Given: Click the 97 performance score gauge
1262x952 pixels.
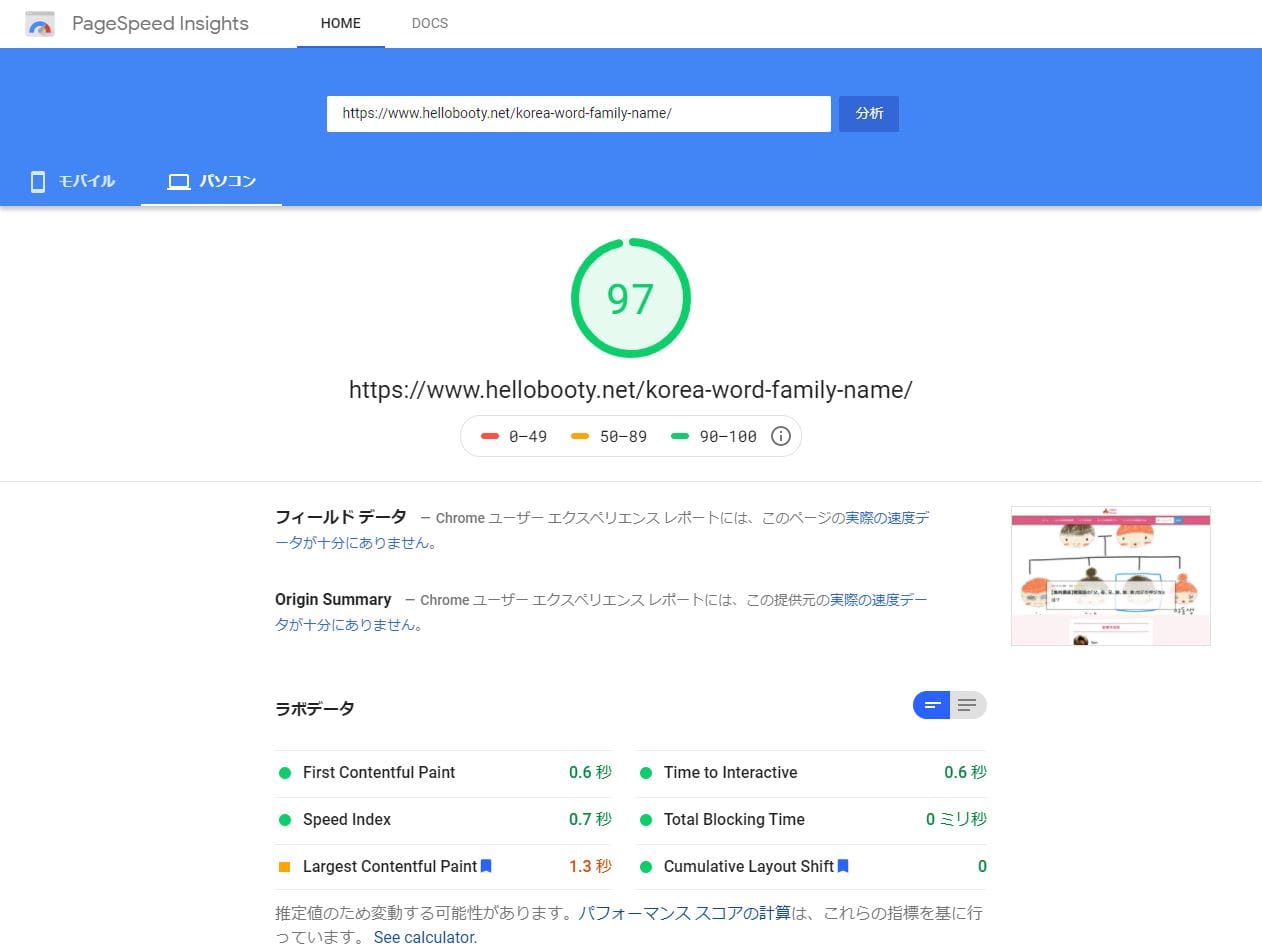Looking at the screenshot, I should (x=630, y=298).
